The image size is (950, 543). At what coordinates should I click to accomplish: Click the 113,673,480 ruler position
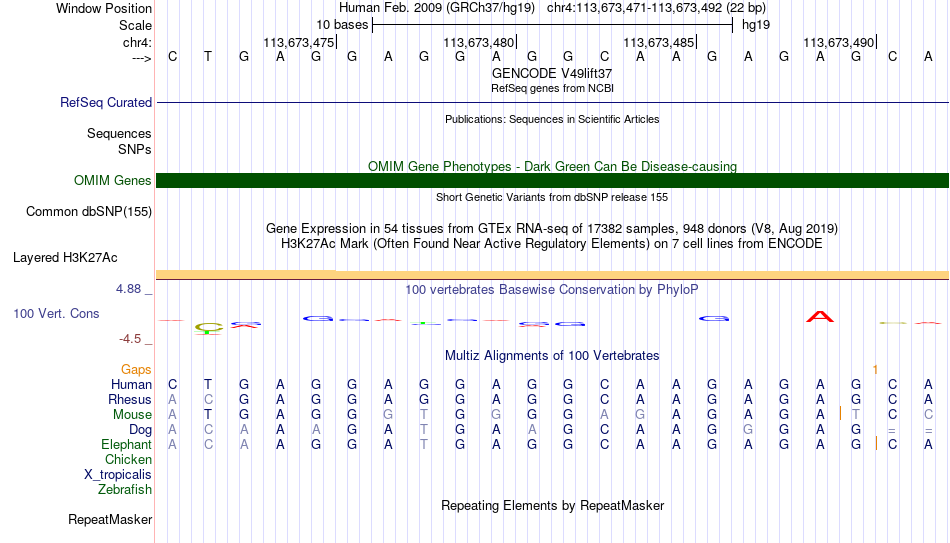click(479, 42)
